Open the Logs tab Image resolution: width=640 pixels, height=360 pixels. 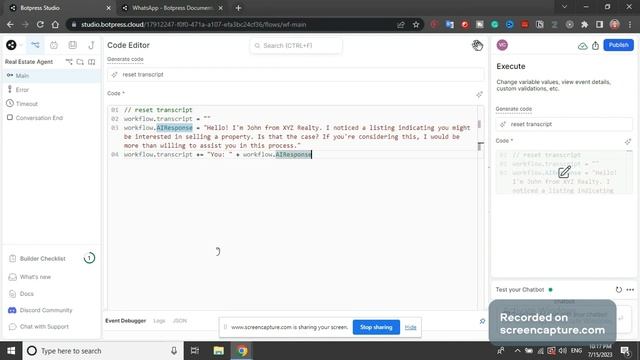tap(159, 321)
